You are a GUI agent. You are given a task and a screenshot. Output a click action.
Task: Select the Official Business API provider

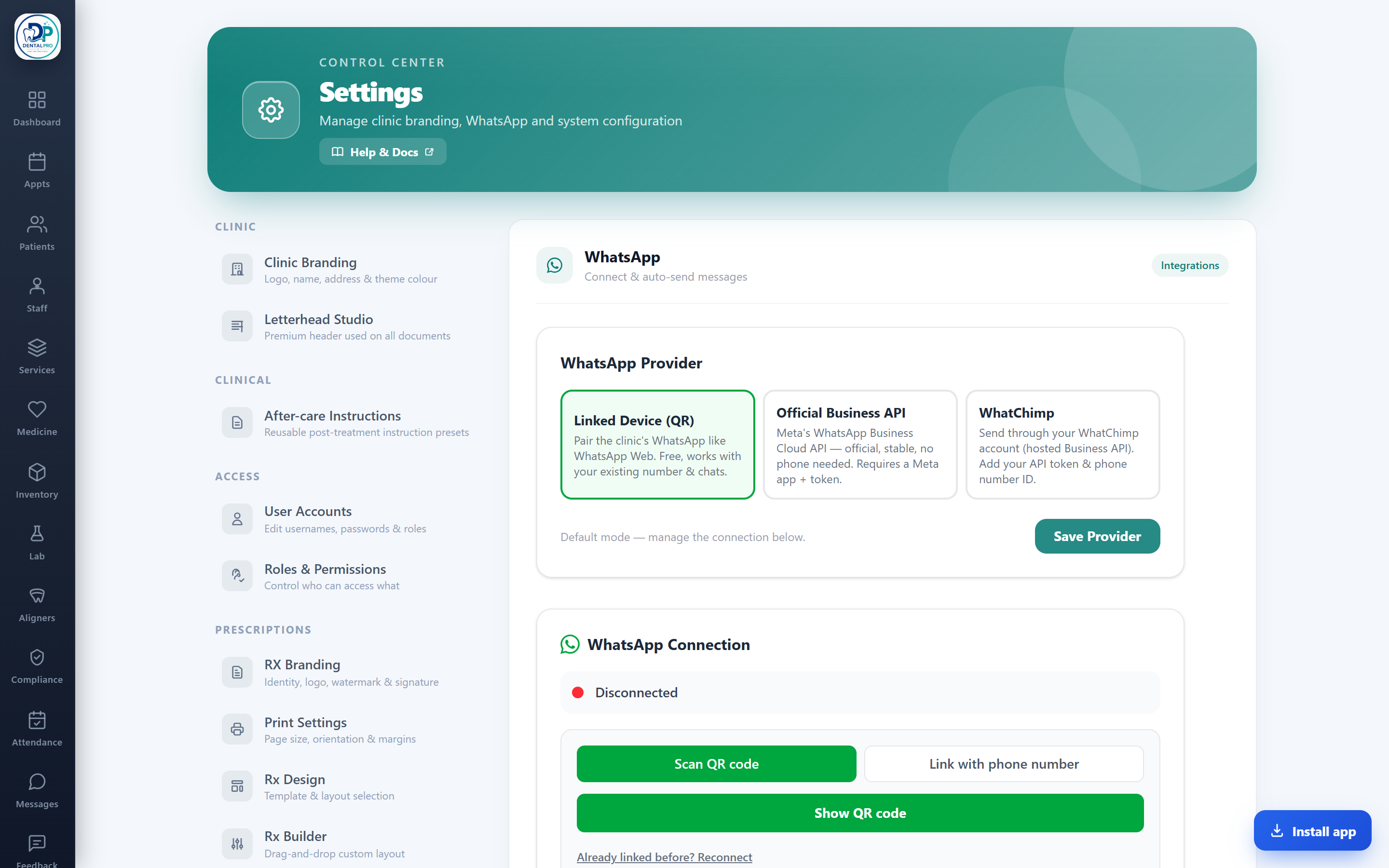pos(860,444)
